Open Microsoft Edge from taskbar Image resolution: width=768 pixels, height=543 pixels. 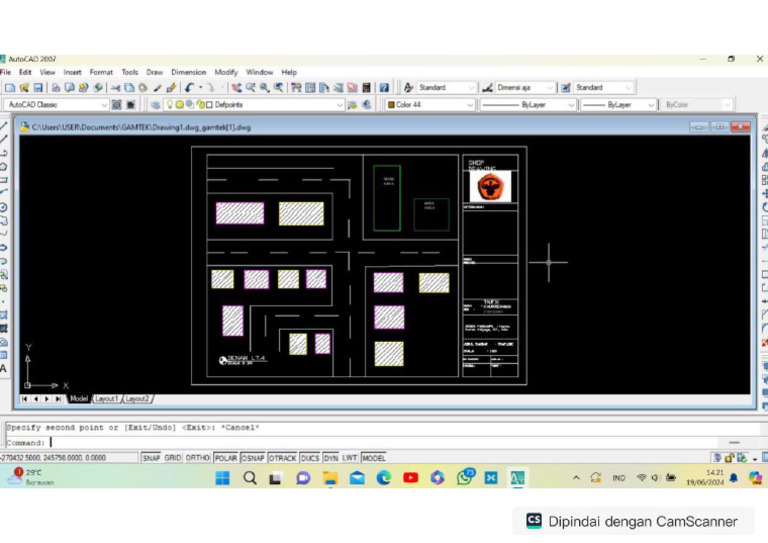(384, 478)
